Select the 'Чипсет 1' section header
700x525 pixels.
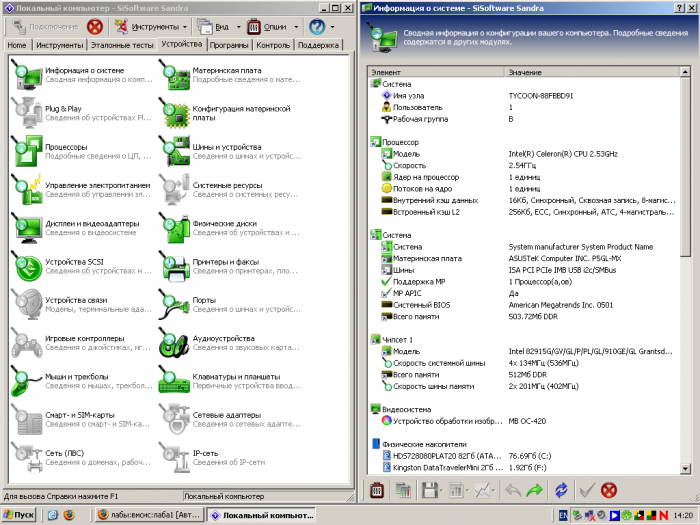pos(397,340)
